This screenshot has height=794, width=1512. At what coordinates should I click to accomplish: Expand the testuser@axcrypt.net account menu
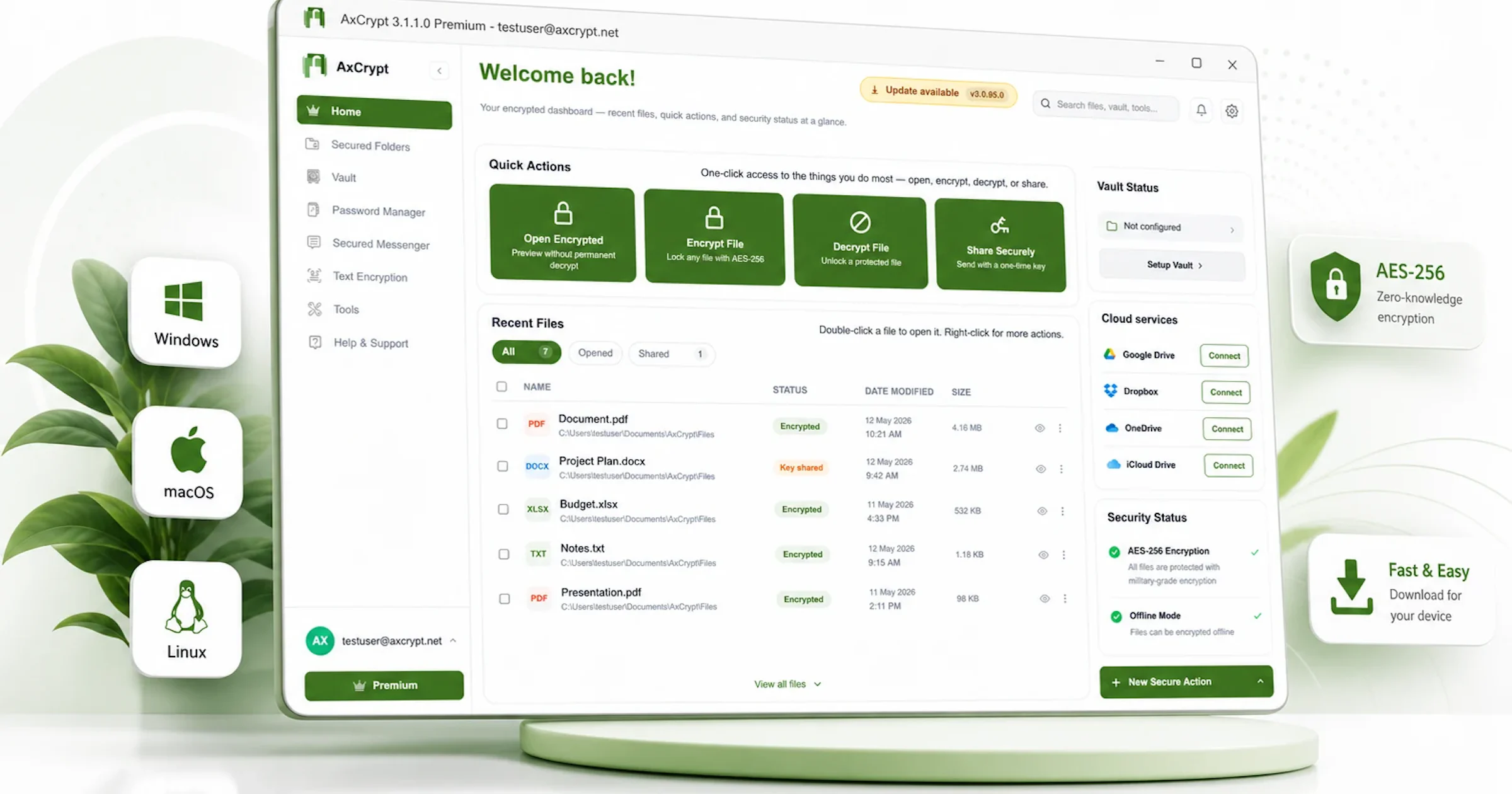[453, 641]
